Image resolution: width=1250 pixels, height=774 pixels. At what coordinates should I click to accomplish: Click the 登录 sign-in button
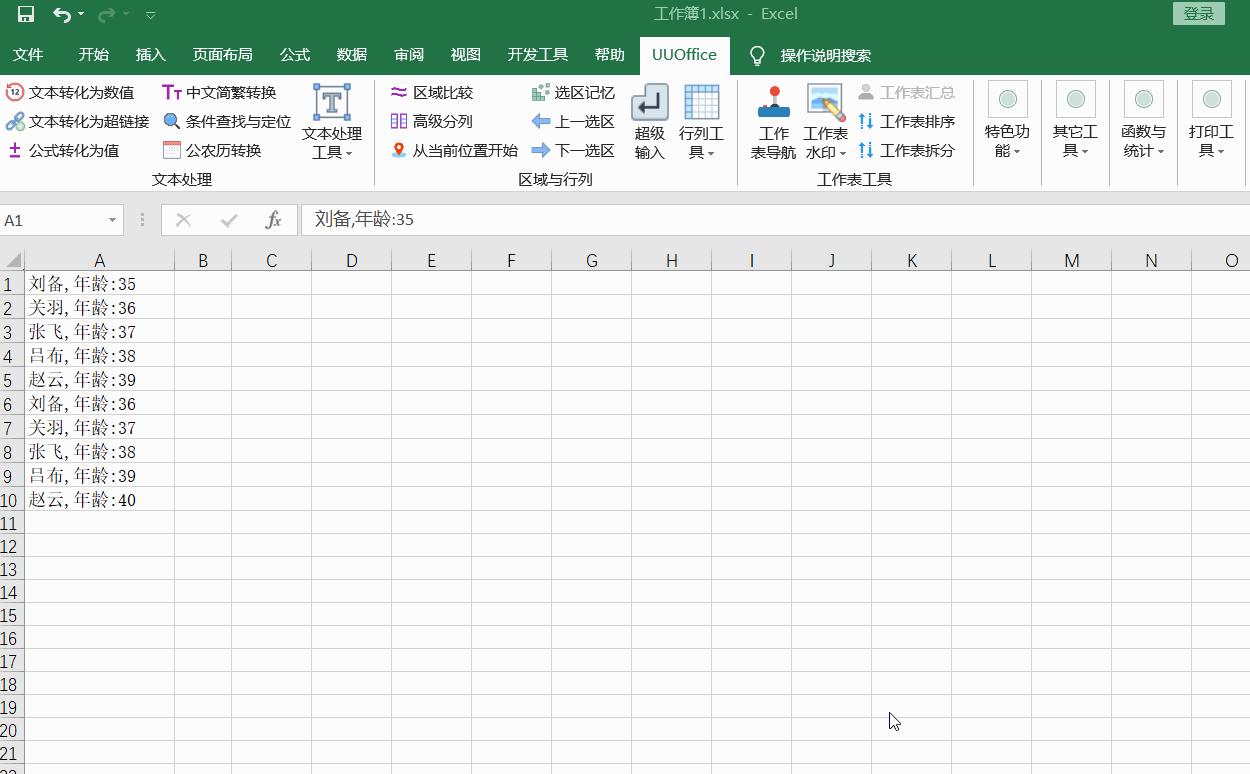pos(1198,13)
